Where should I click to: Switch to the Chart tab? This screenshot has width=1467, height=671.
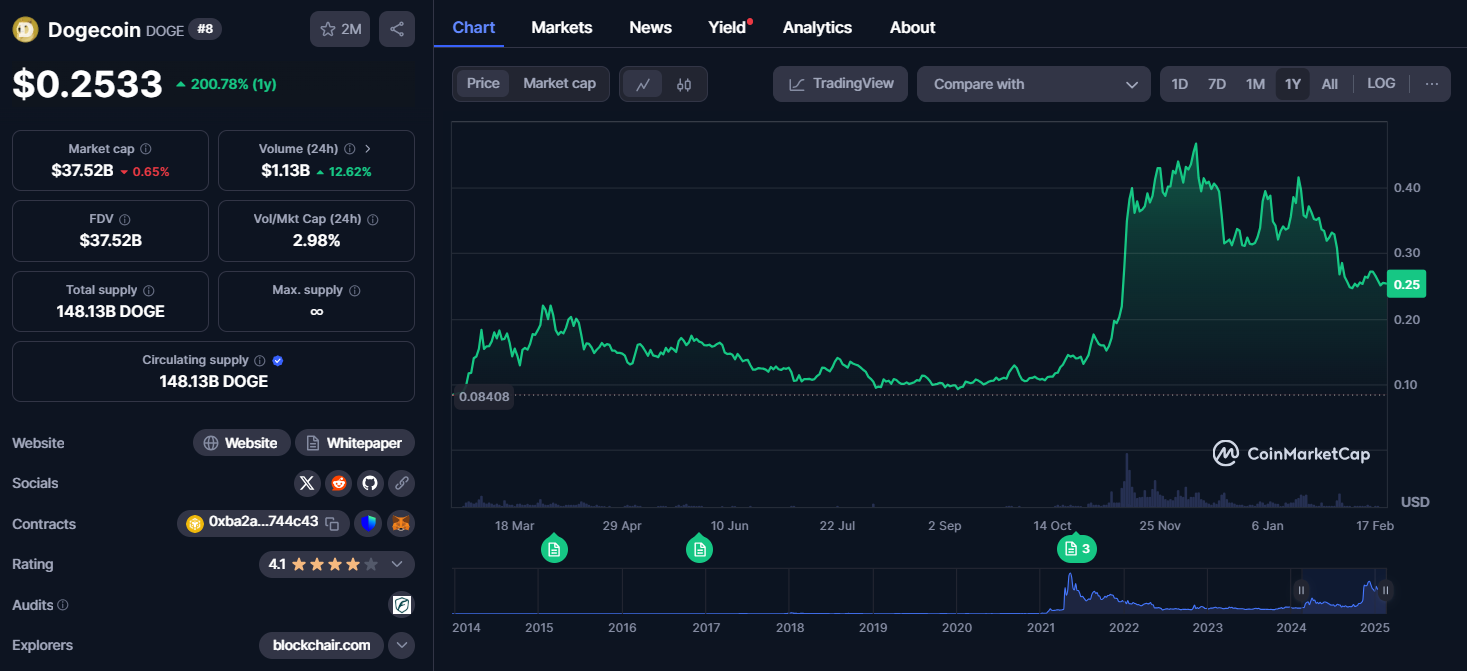pos(474,28)
